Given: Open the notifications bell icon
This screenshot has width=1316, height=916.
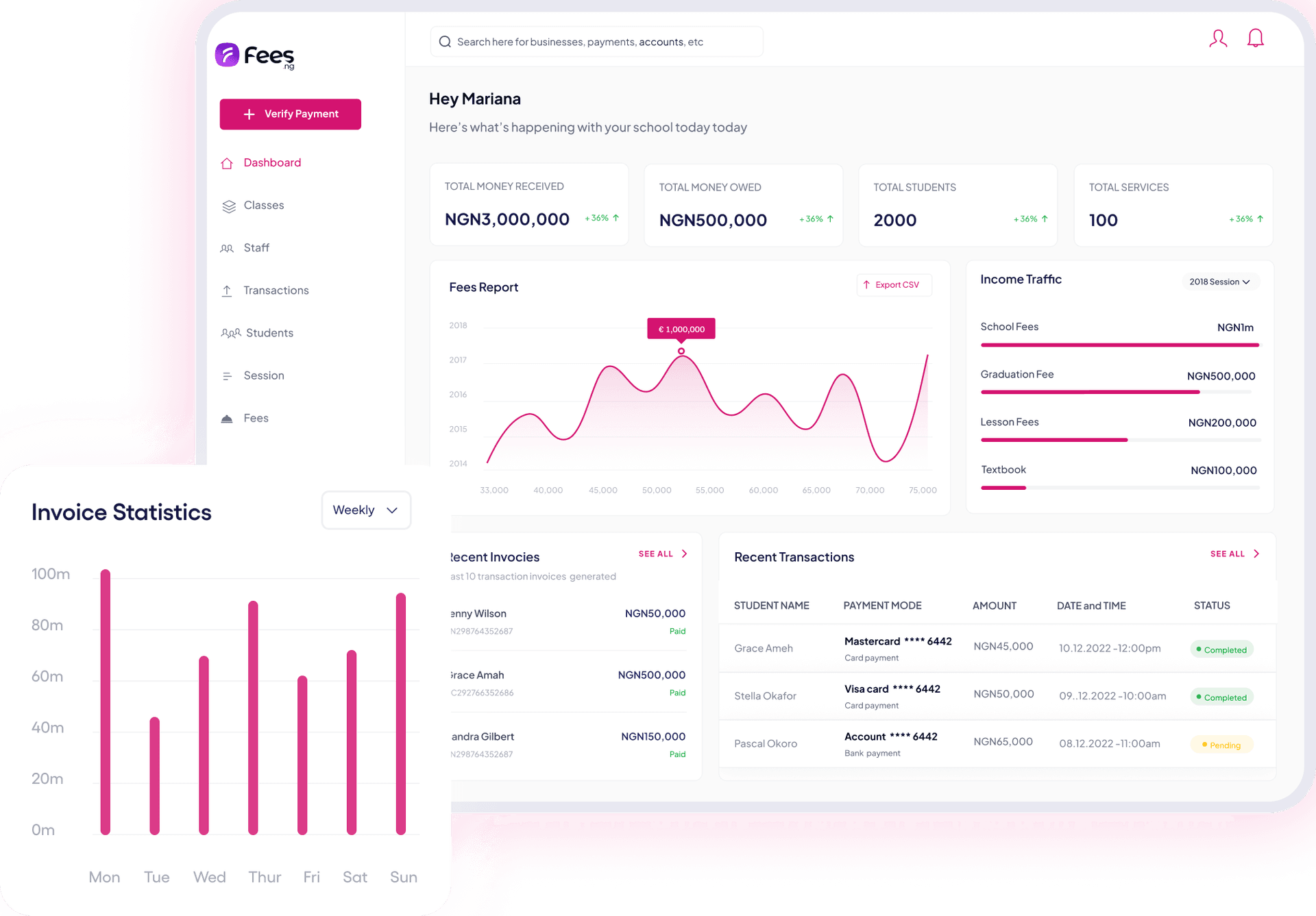Looking at the screenshot, I should (1255, 38).
